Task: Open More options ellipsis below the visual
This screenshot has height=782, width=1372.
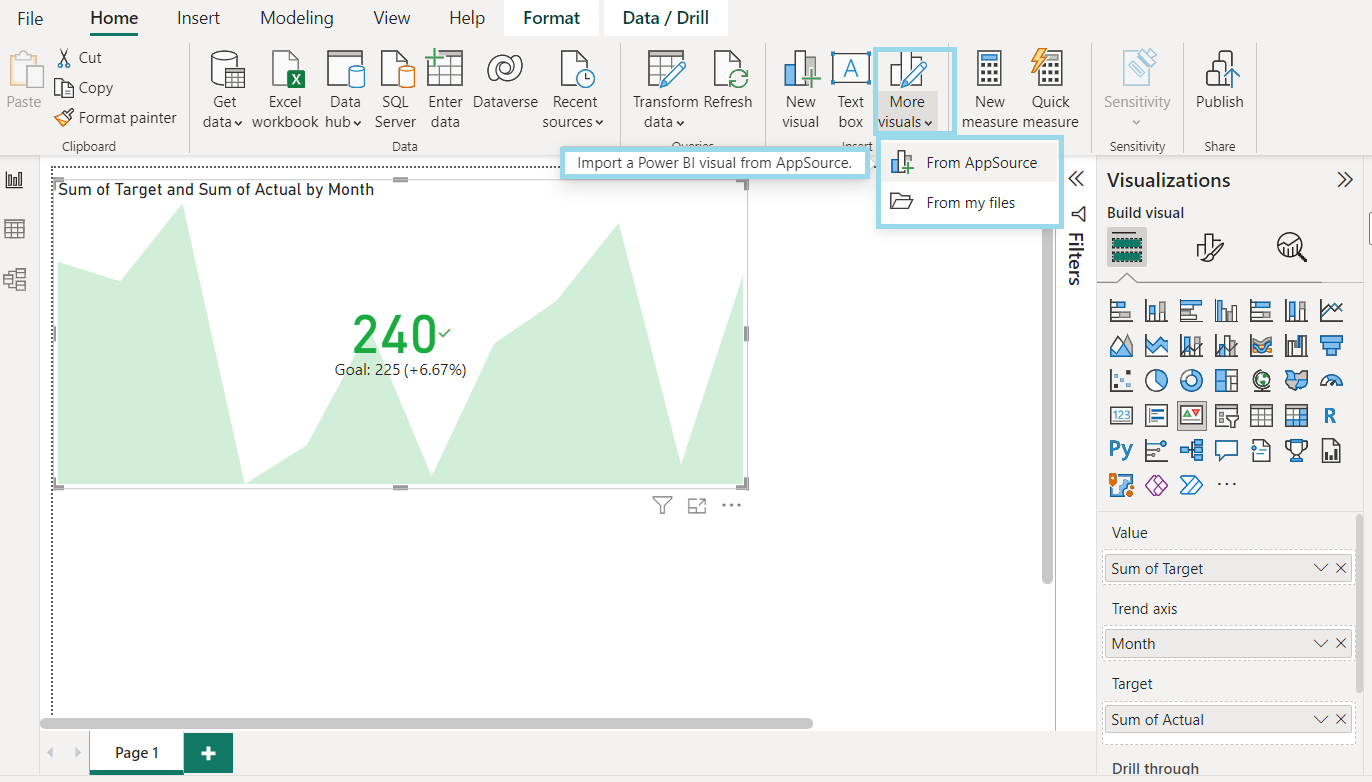Action: point(732,505)
